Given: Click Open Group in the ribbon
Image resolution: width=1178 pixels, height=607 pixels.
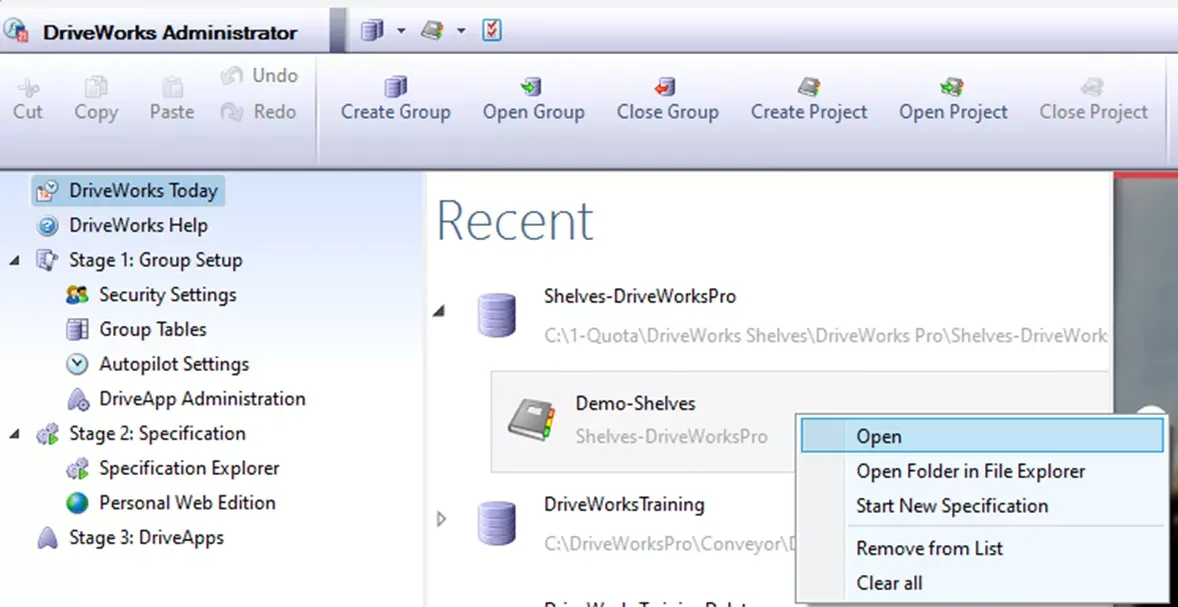Looking at the screenshot, I should [x=533, y=99].
